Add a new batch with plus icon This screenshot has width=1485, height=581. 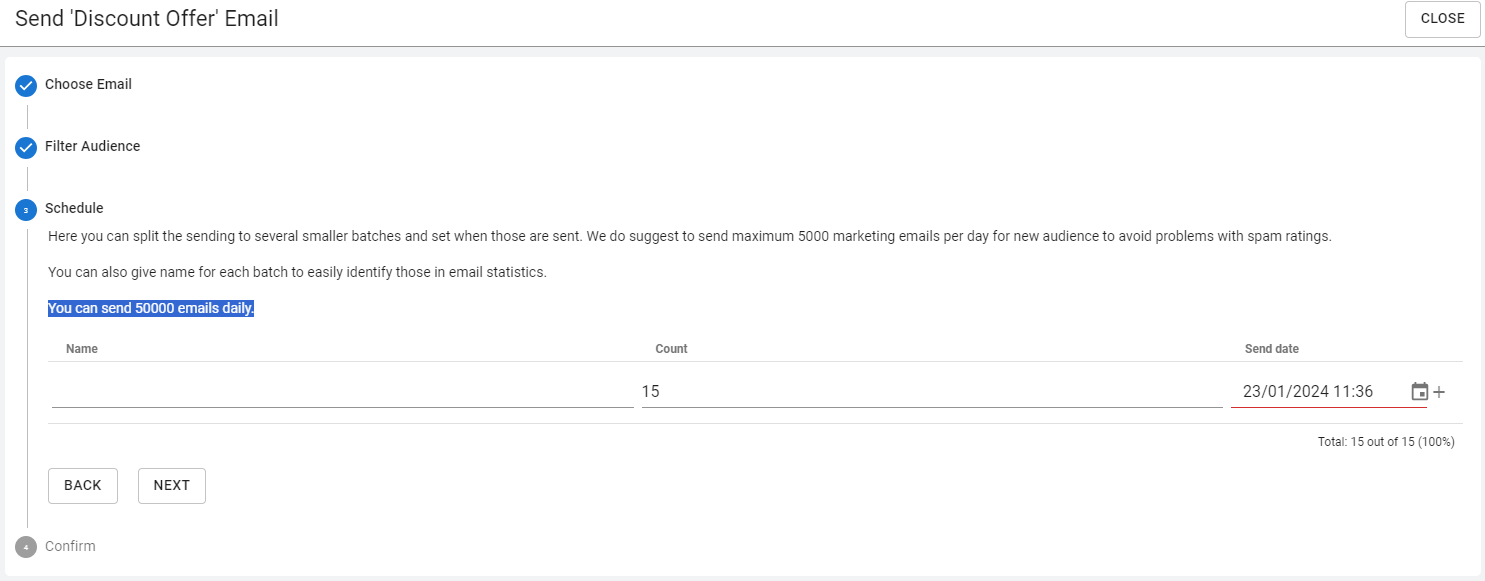tap(1439, 392)
